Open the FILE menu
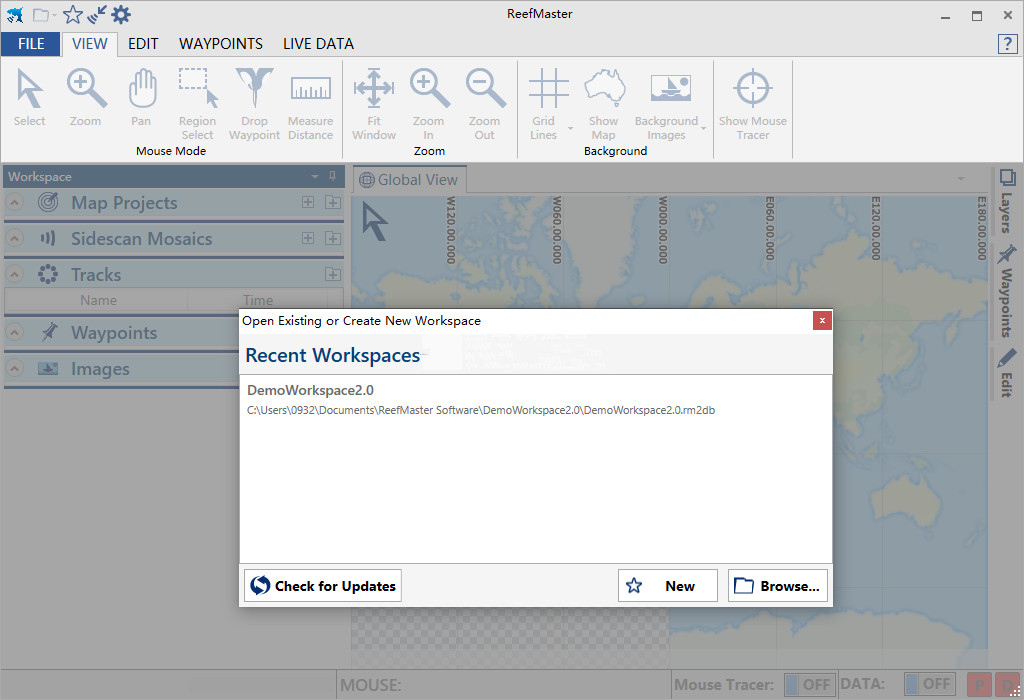 point(31,44)
